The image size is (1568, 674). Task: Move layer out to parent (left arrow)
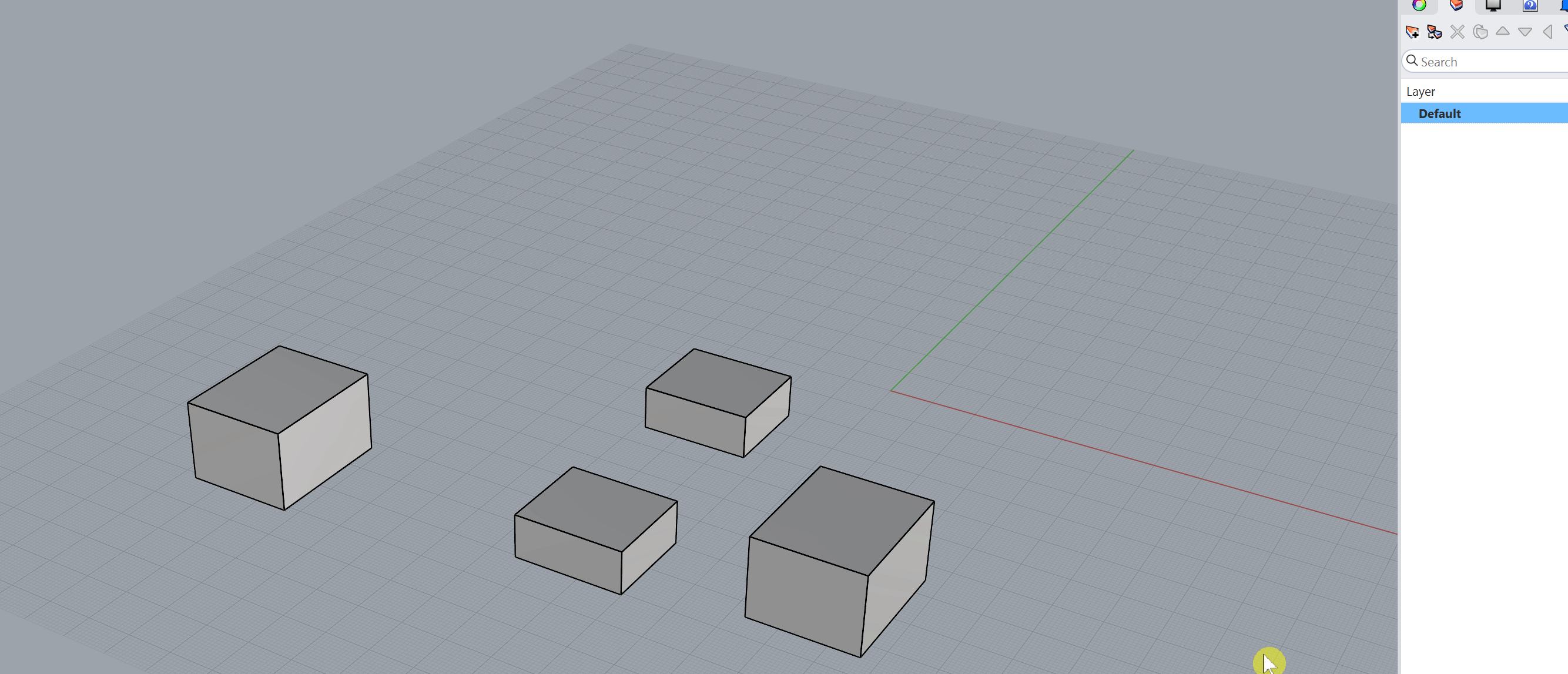pos(1547,32)
